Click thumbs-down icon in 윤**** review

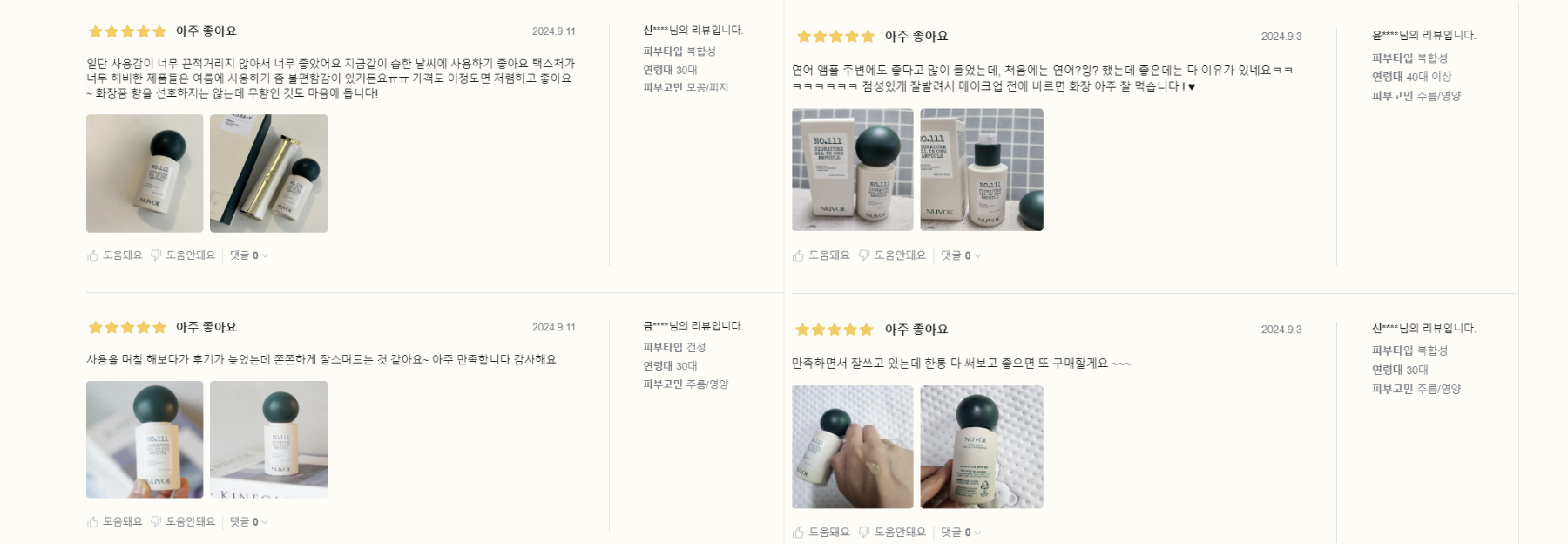point(864,255)
